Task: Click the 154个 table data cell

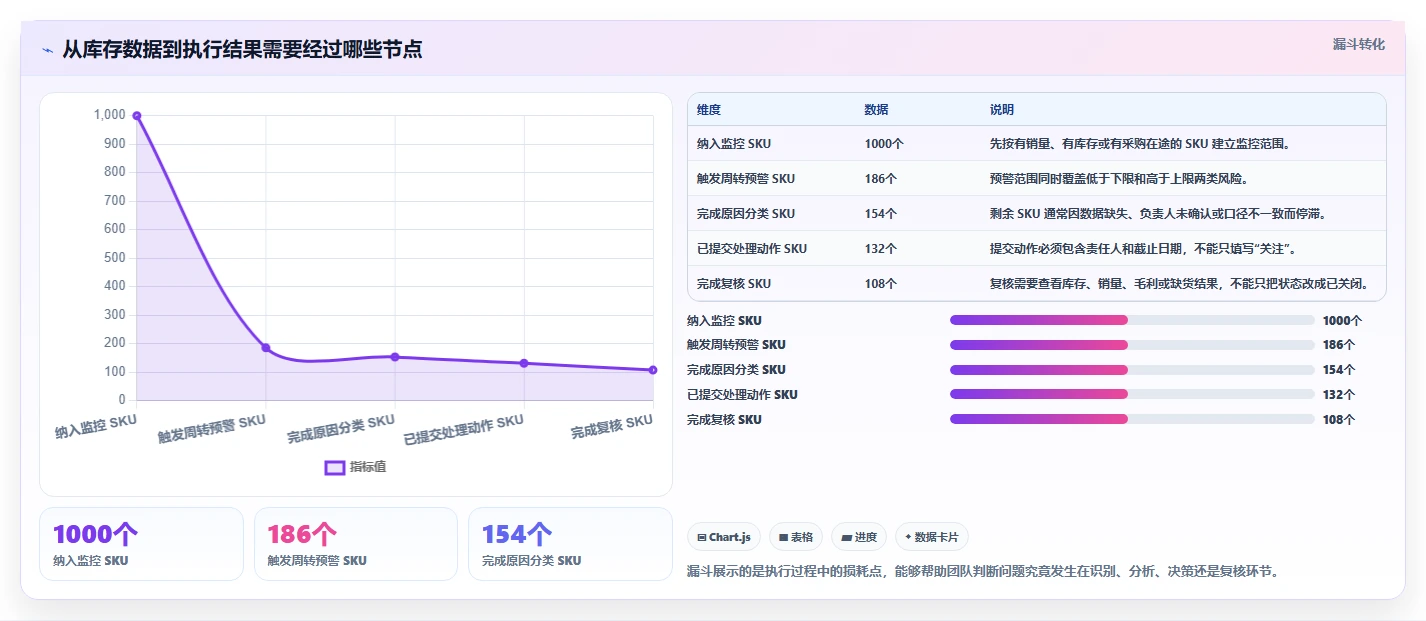Action: (x=881, y=214)
